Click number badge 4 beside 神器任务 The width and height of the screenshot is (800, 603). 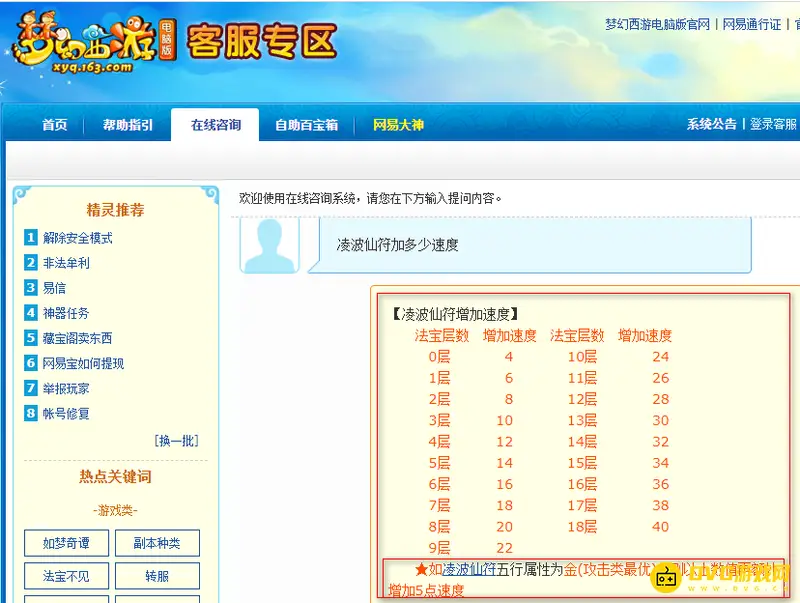tap(31, 313)
